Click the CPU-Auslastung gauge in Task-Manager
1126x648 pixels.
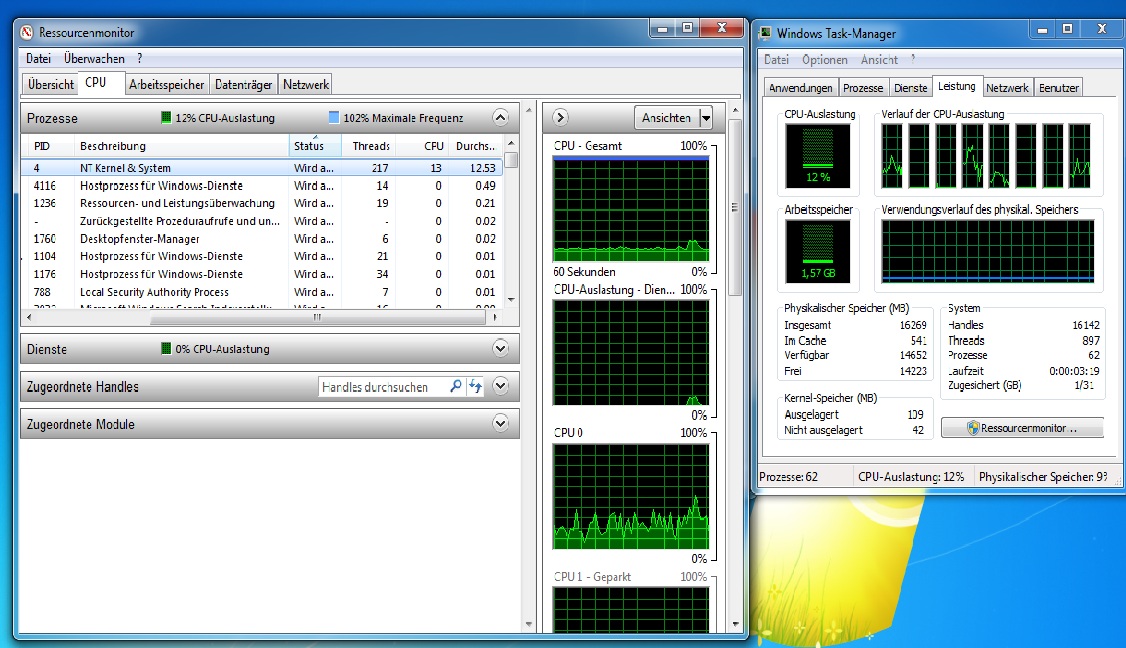[818, 155]
